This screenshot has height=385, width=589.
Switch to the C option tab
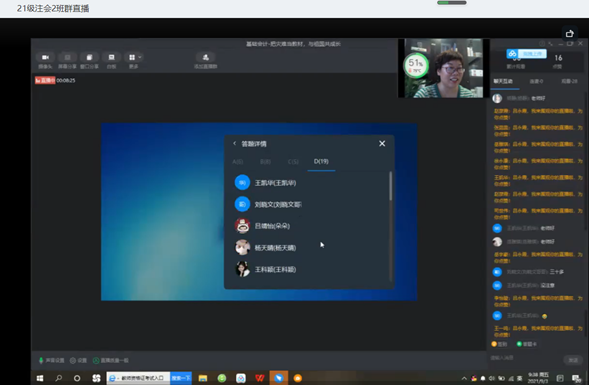click(293, 162)
